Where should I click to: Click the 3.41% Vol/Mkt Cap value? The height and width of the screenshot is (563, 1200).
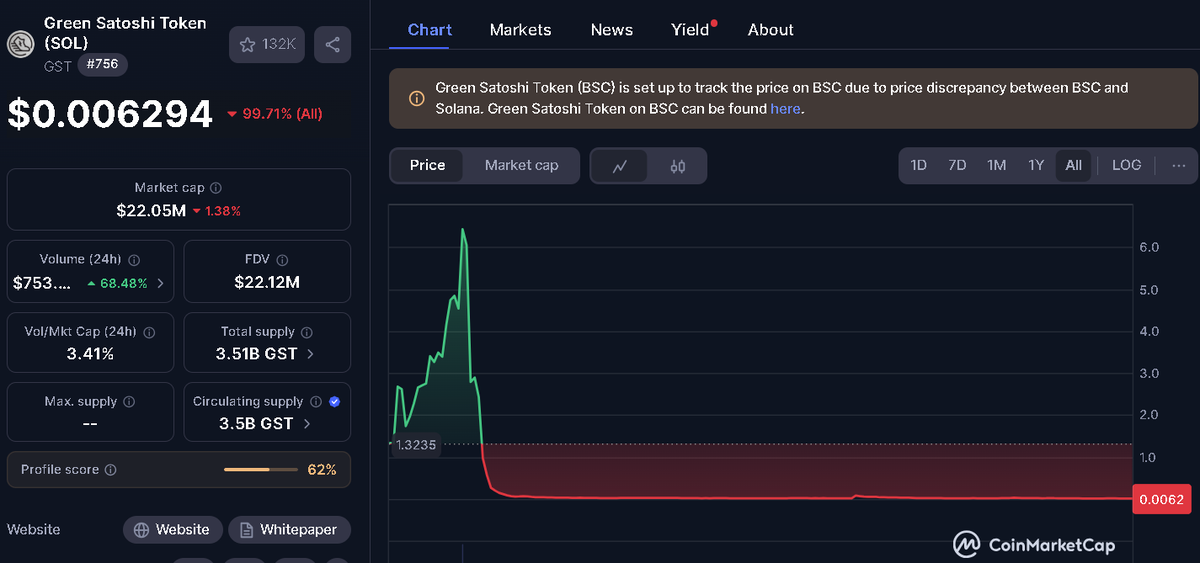tap(90, 354)
